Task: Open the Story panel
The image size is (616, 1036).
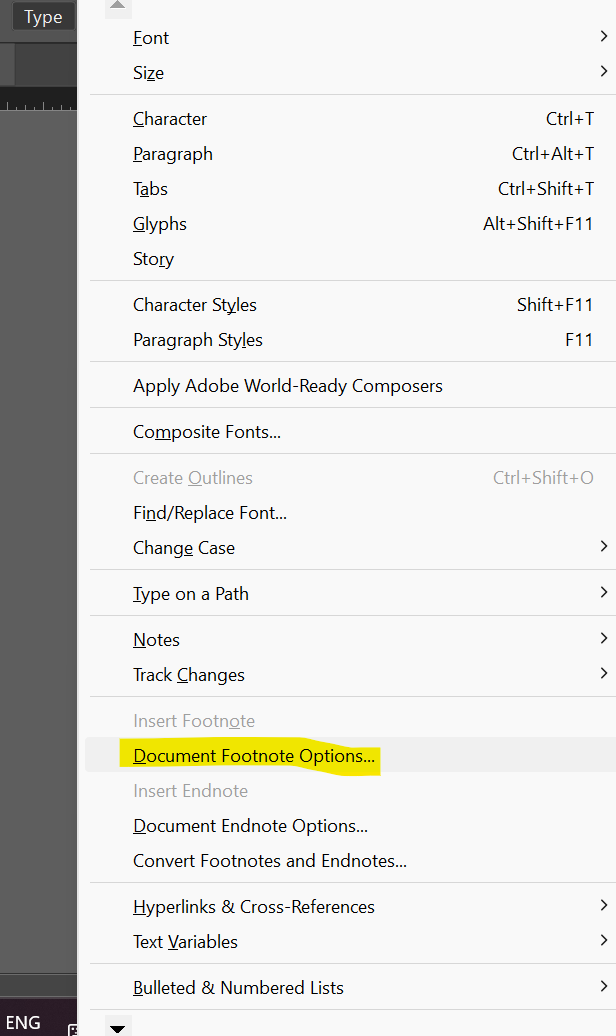Action: pos(153,259)
